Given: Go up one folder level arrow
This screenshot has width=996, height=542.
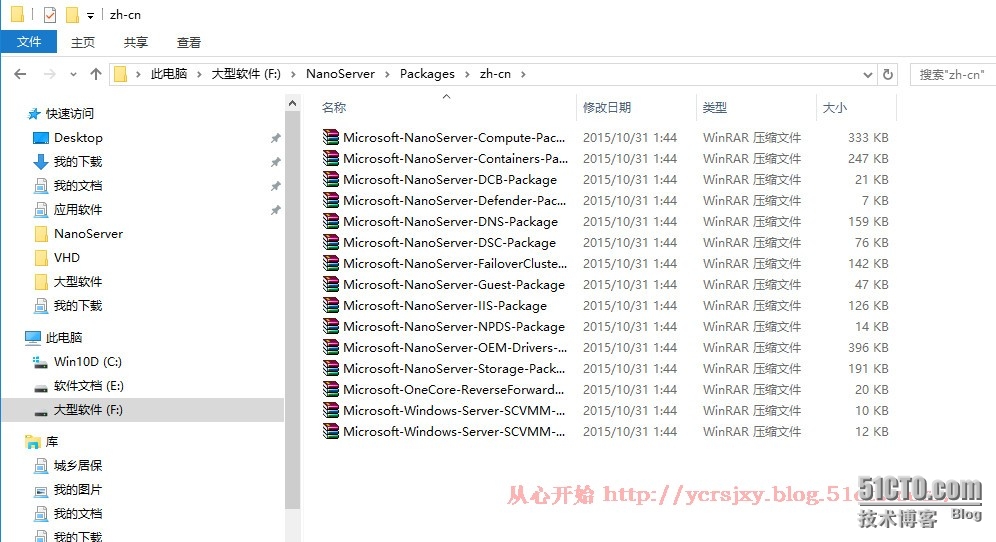Looking at the screenshot, I should (96, 74).
